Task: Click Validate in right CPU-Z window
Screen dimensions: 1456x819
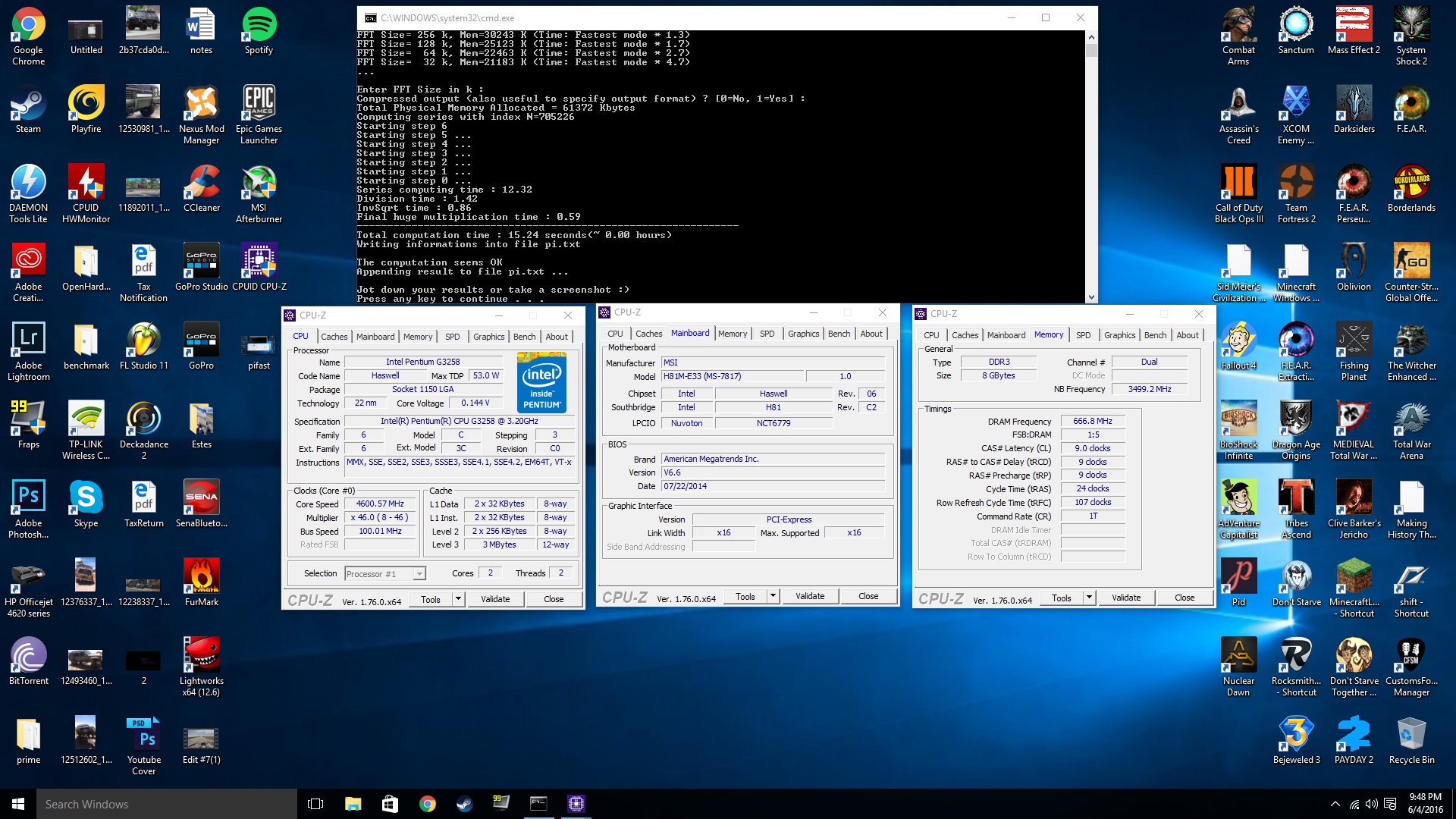Action: coord(1126,598)
